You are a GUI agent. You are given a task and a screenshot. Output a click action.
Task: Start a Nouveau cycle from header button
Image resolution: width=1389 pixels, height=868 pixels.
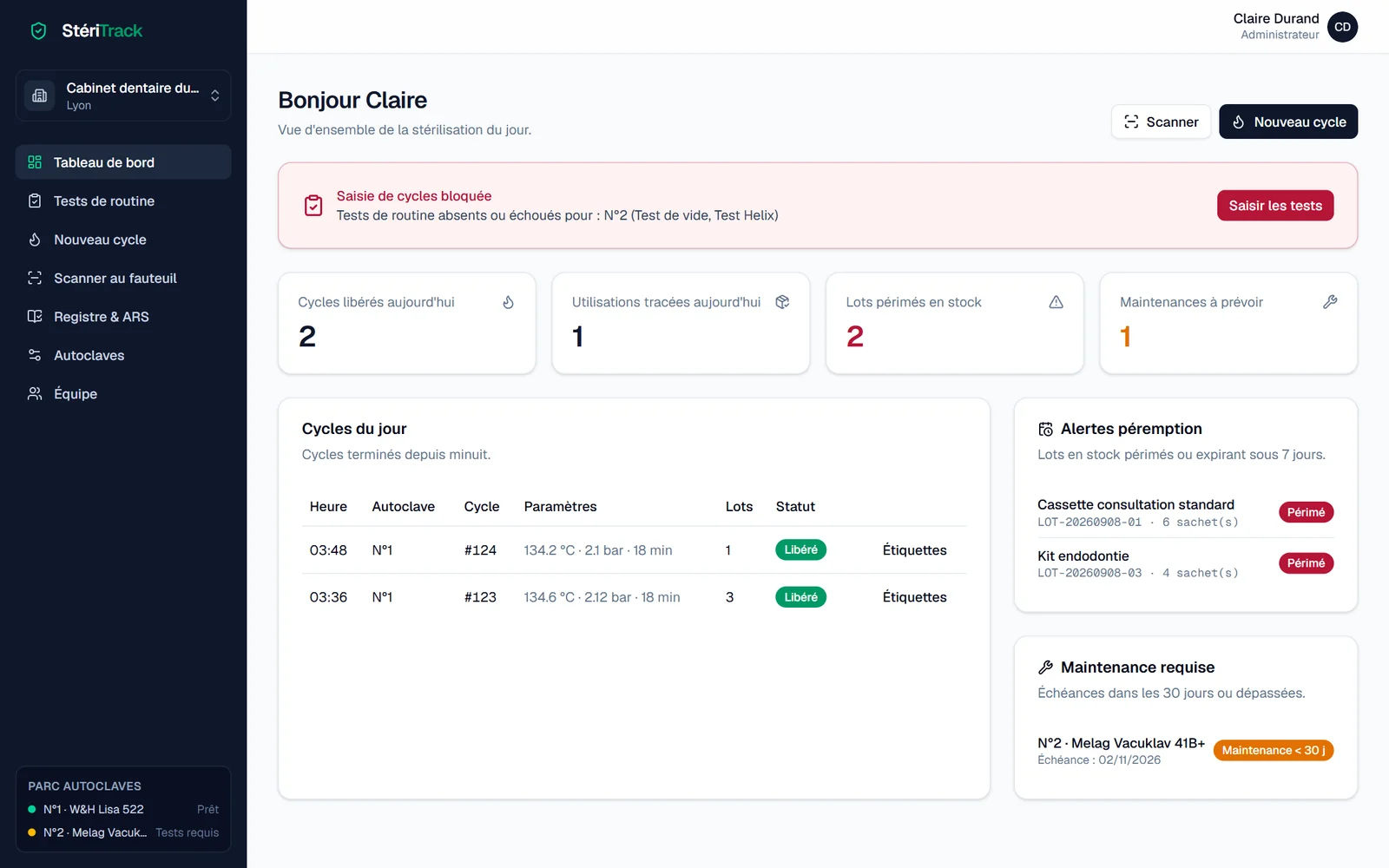click(1288, 122)
